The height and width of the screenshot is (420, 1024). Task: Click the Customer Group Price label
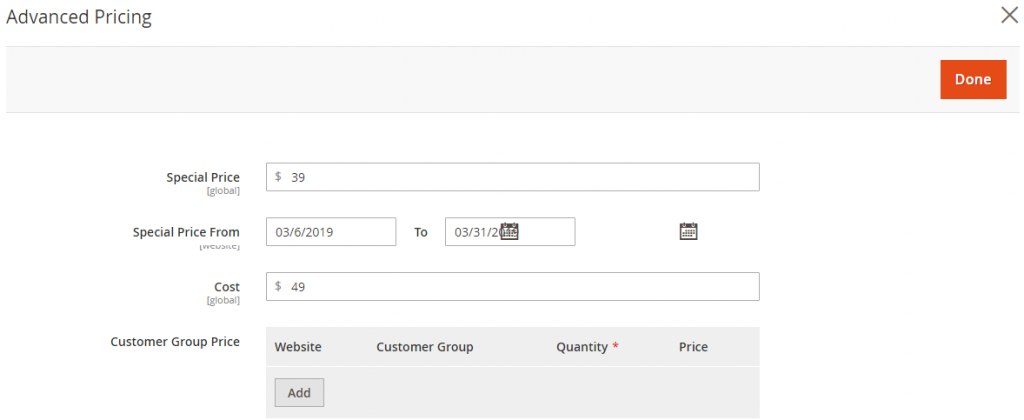(x=175, y=342)
